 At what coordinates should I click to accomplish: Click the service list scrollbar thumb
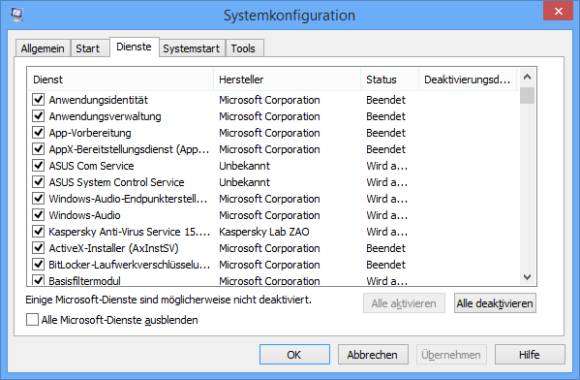[527, 95]
